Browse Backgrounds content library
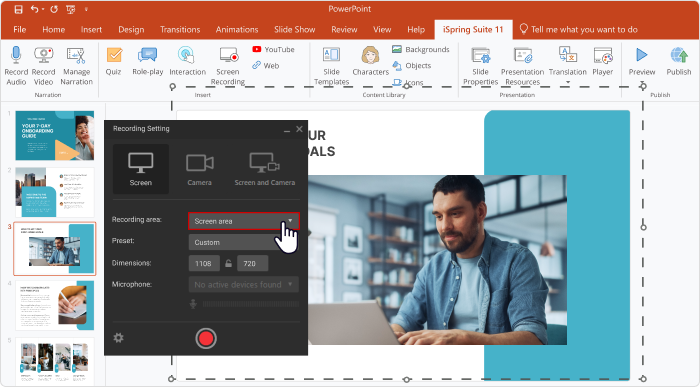700x387 pixels. point(421,50)
